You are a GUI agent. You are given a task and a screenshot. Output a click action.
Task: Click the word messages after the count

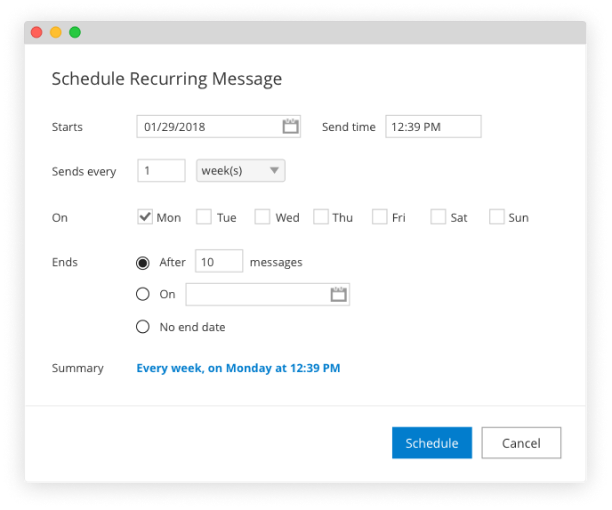coord(276,262)
